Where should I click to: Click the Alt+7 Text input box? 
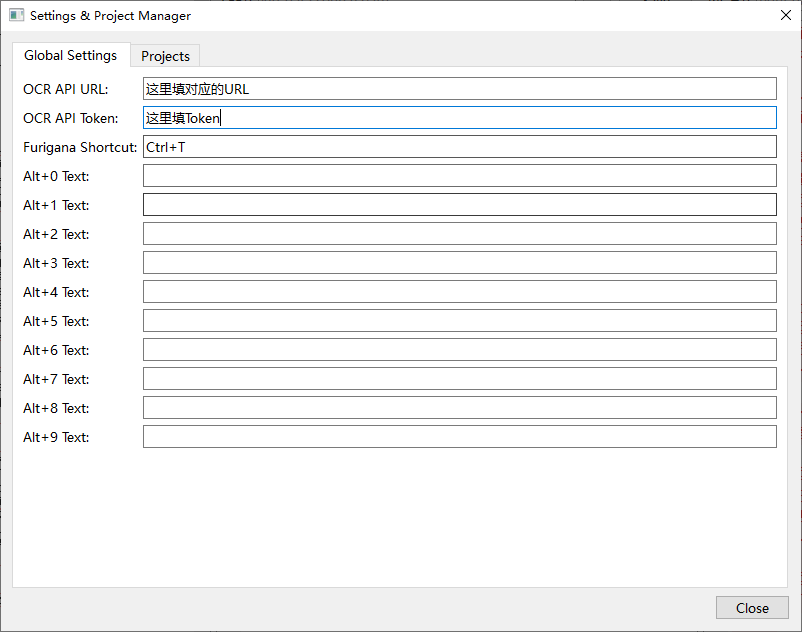pos(460,378)
